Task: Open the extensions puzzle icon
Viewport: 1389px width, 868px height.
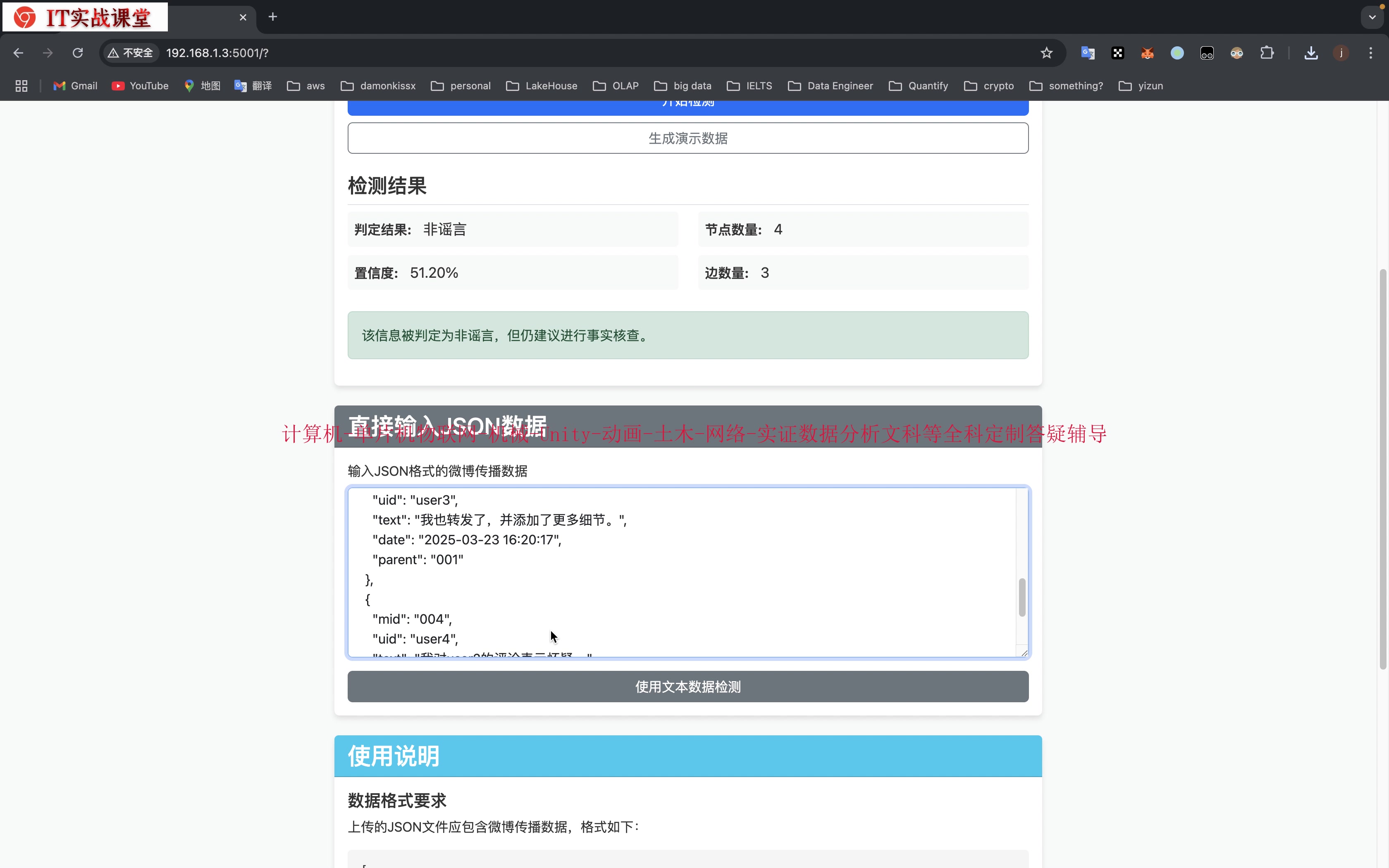Action: [x=1267, y=53]
